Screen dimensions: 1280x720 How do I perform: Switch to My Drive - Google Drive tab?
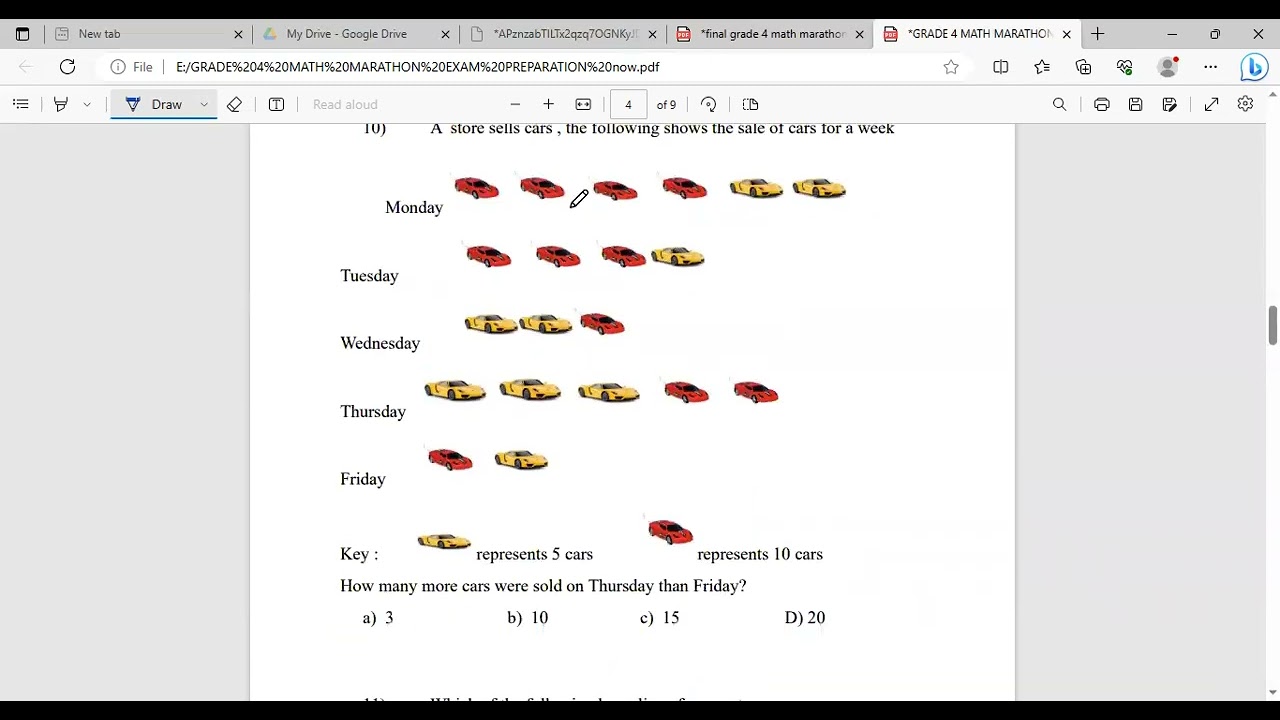356,34
